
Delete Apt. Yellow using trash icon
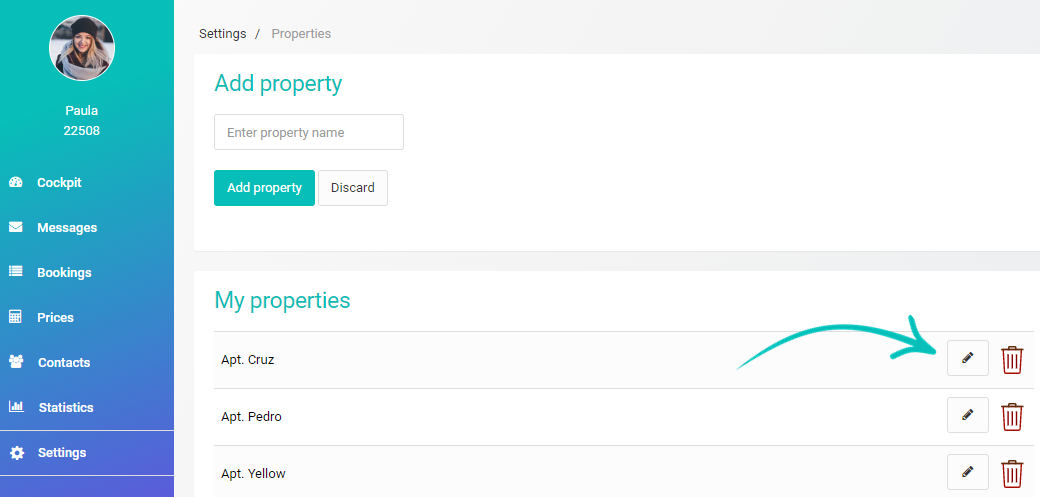[1011, 474]
